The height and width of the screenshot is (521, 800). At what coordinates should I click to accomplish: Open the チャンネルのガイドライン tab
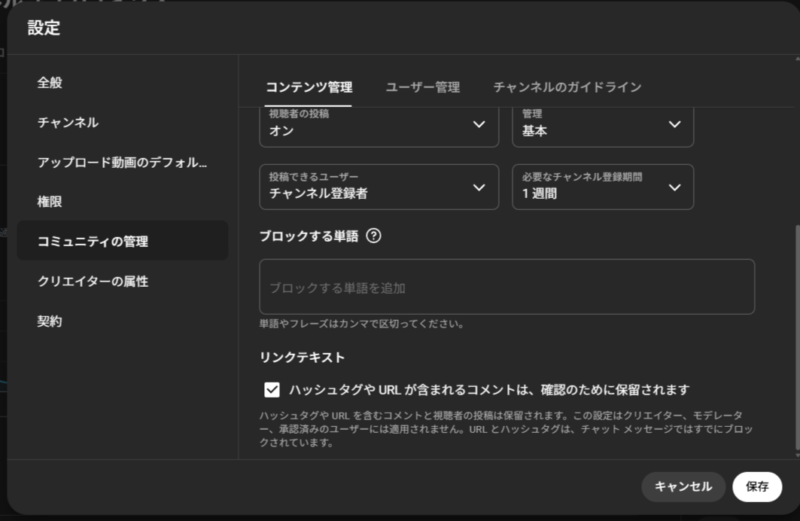(x=567, y=87)
